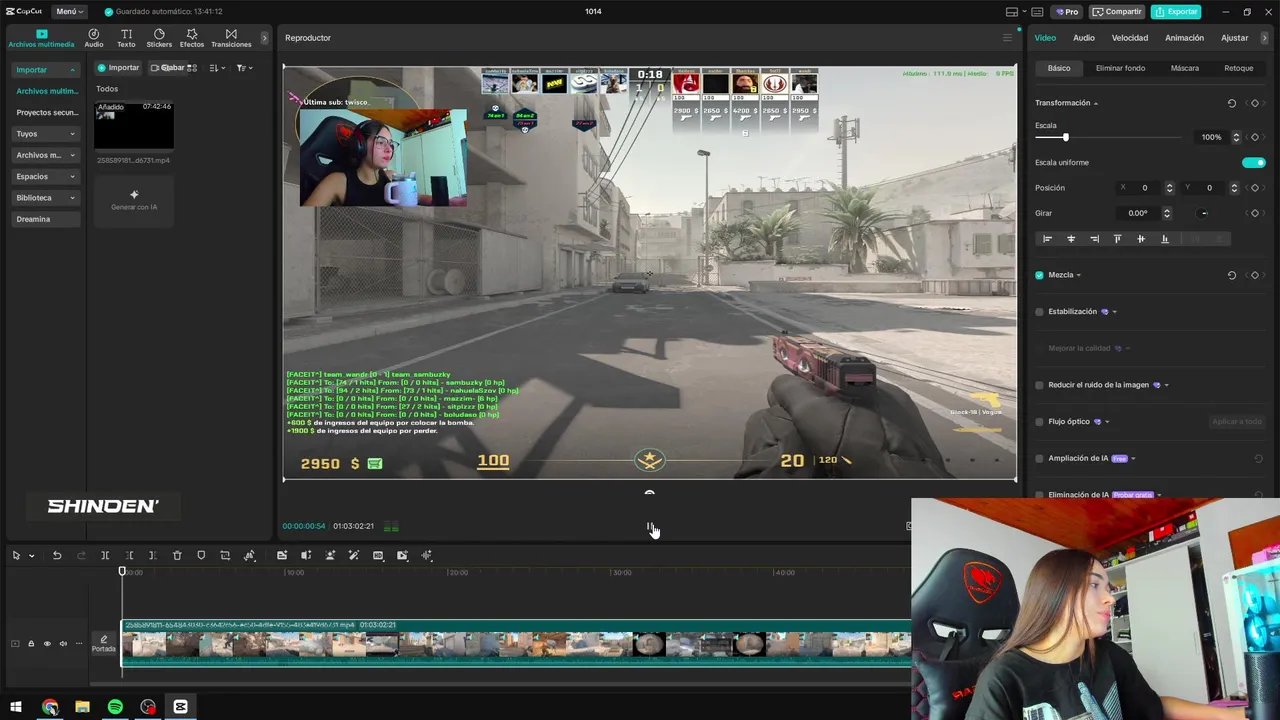Screen dimensions: 1280x720
Task: Collapse the Transformación section
Action: pos(1095,104)
